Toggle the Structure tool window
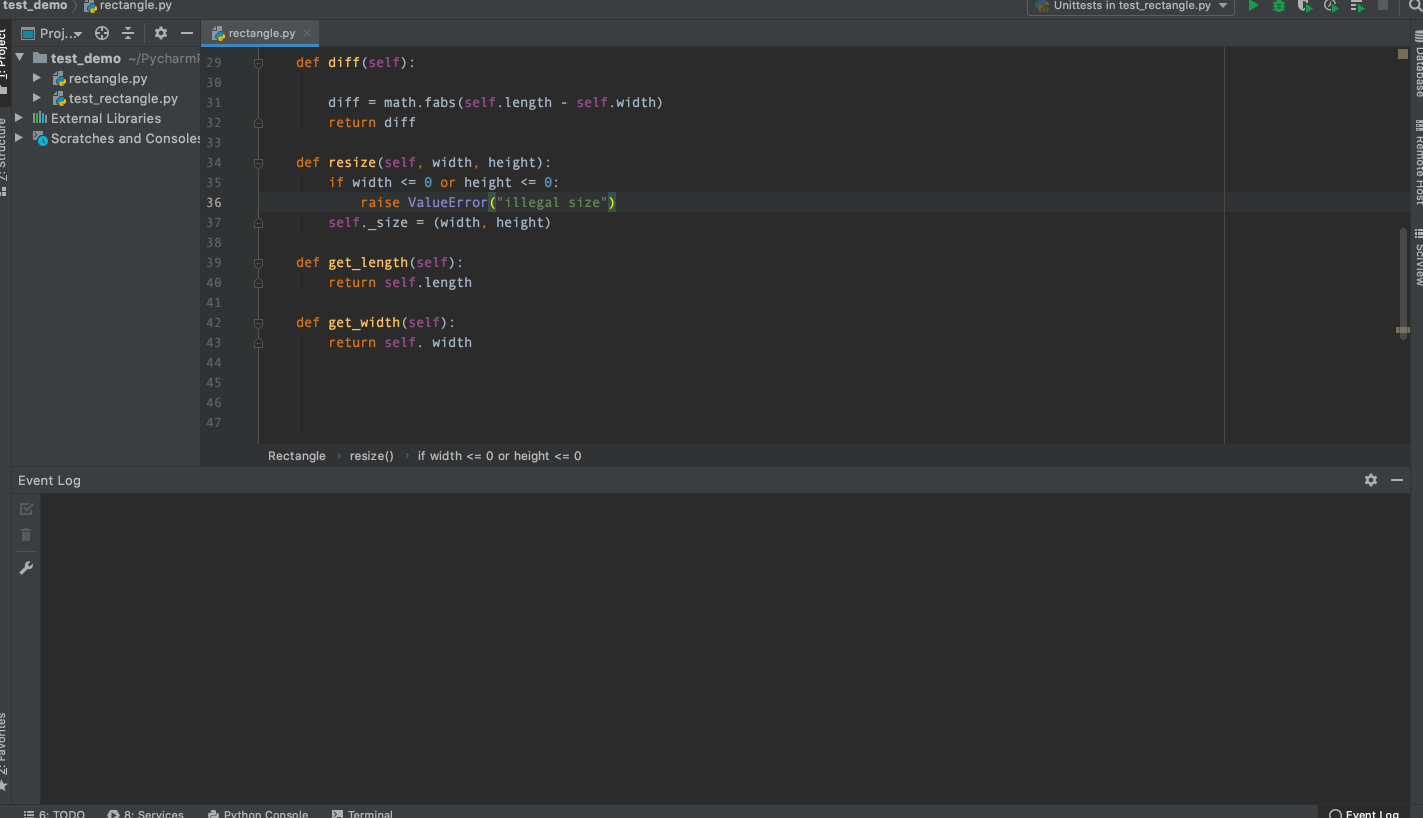 (x=4, y=155)
